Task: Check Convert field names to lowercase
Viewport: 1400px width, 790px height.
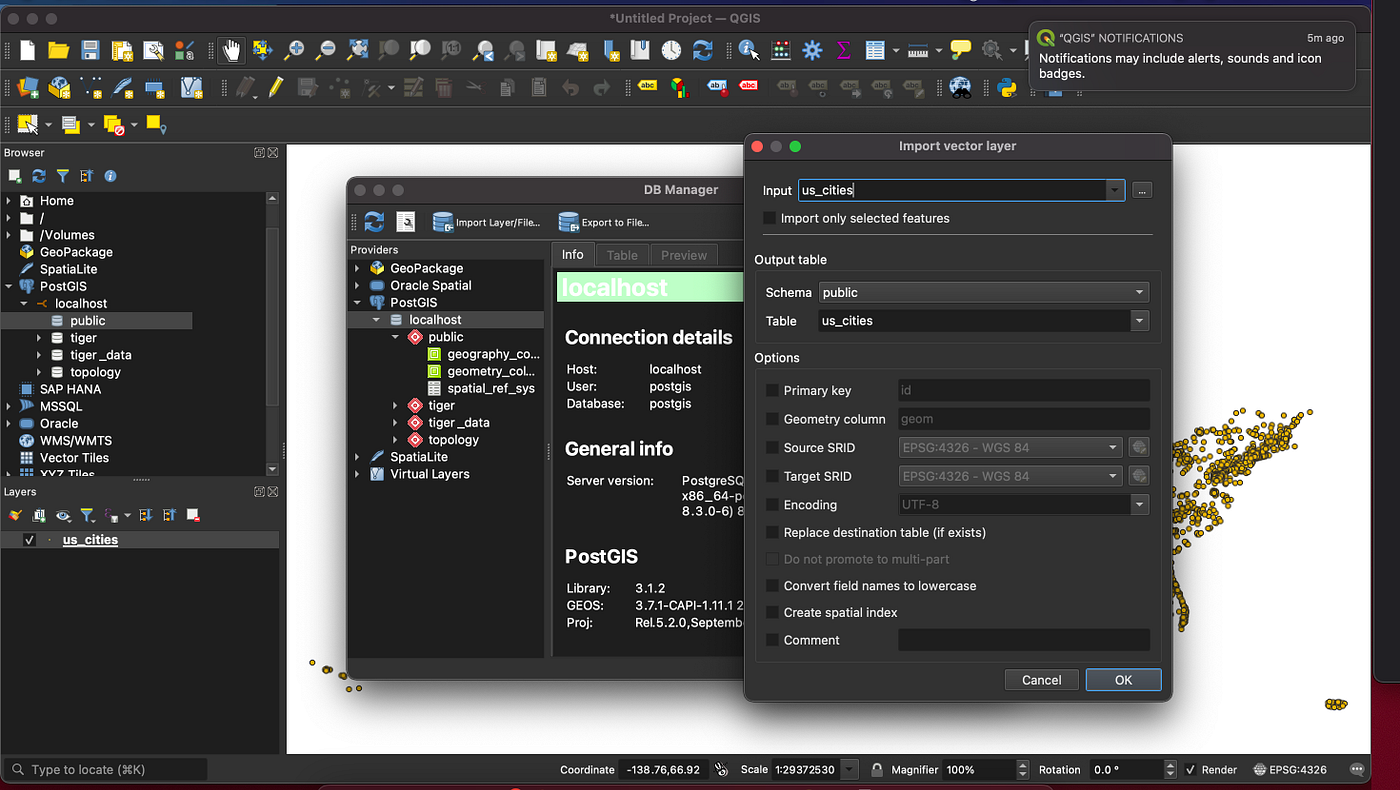Action: (x=772, y=586)
